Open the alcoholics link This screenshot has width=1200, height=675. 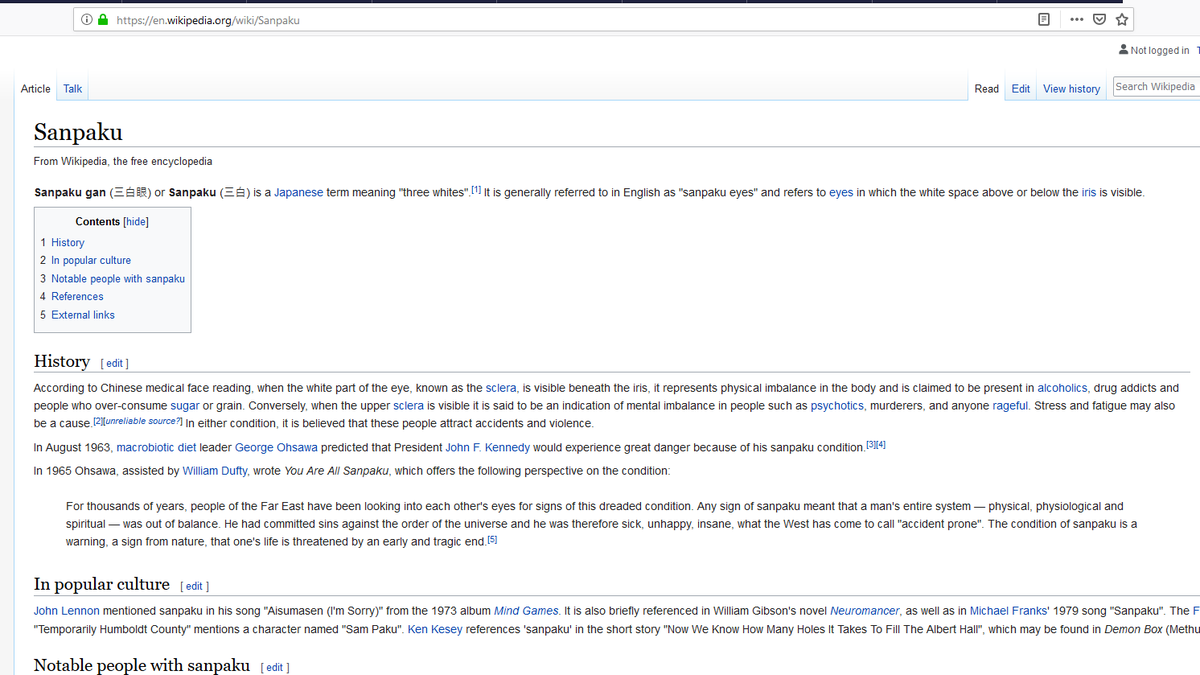click(1062, 388)
